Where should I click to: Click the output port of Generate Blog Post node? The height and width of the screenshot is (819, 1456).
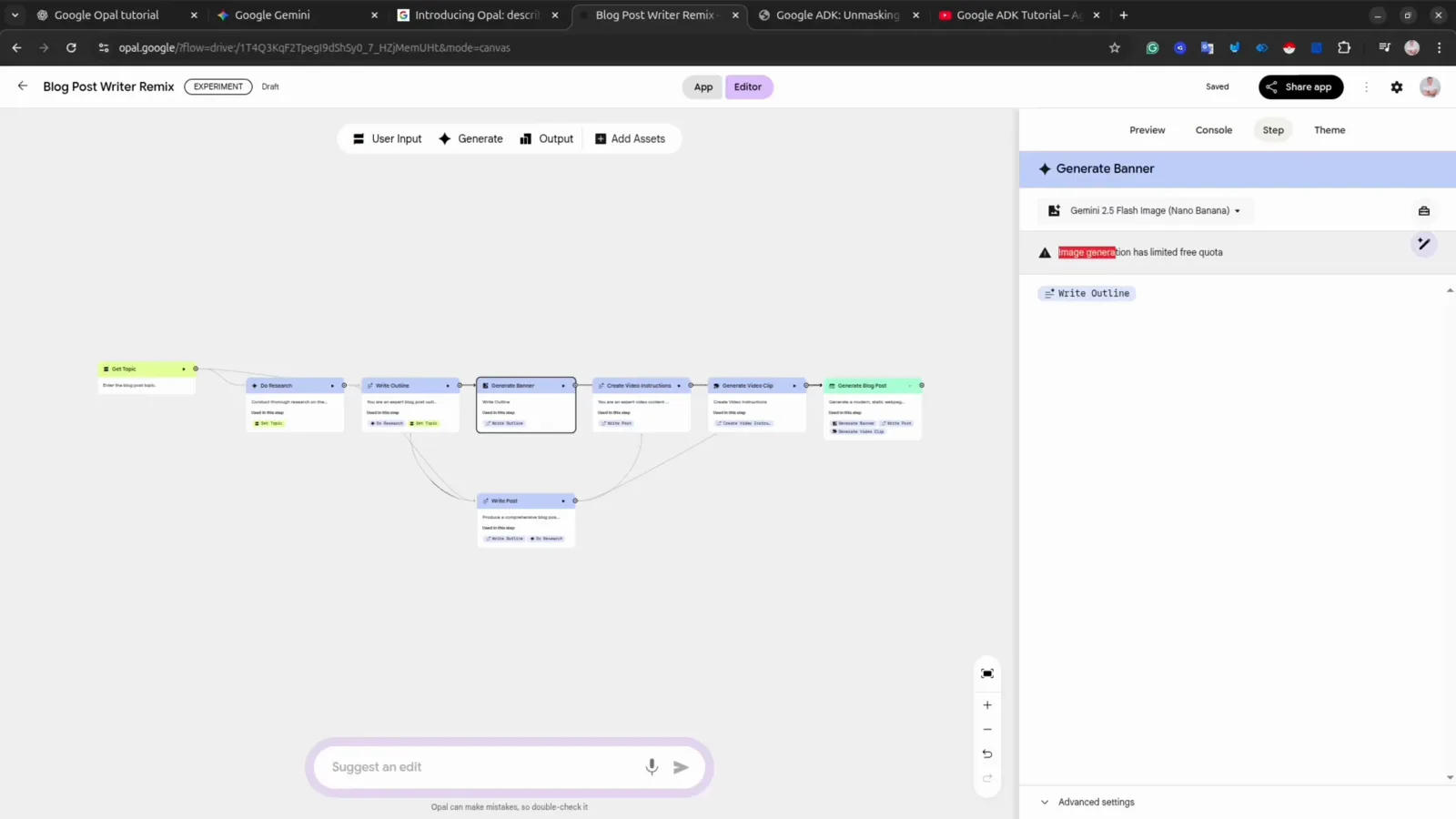click(x=922, y=386)
